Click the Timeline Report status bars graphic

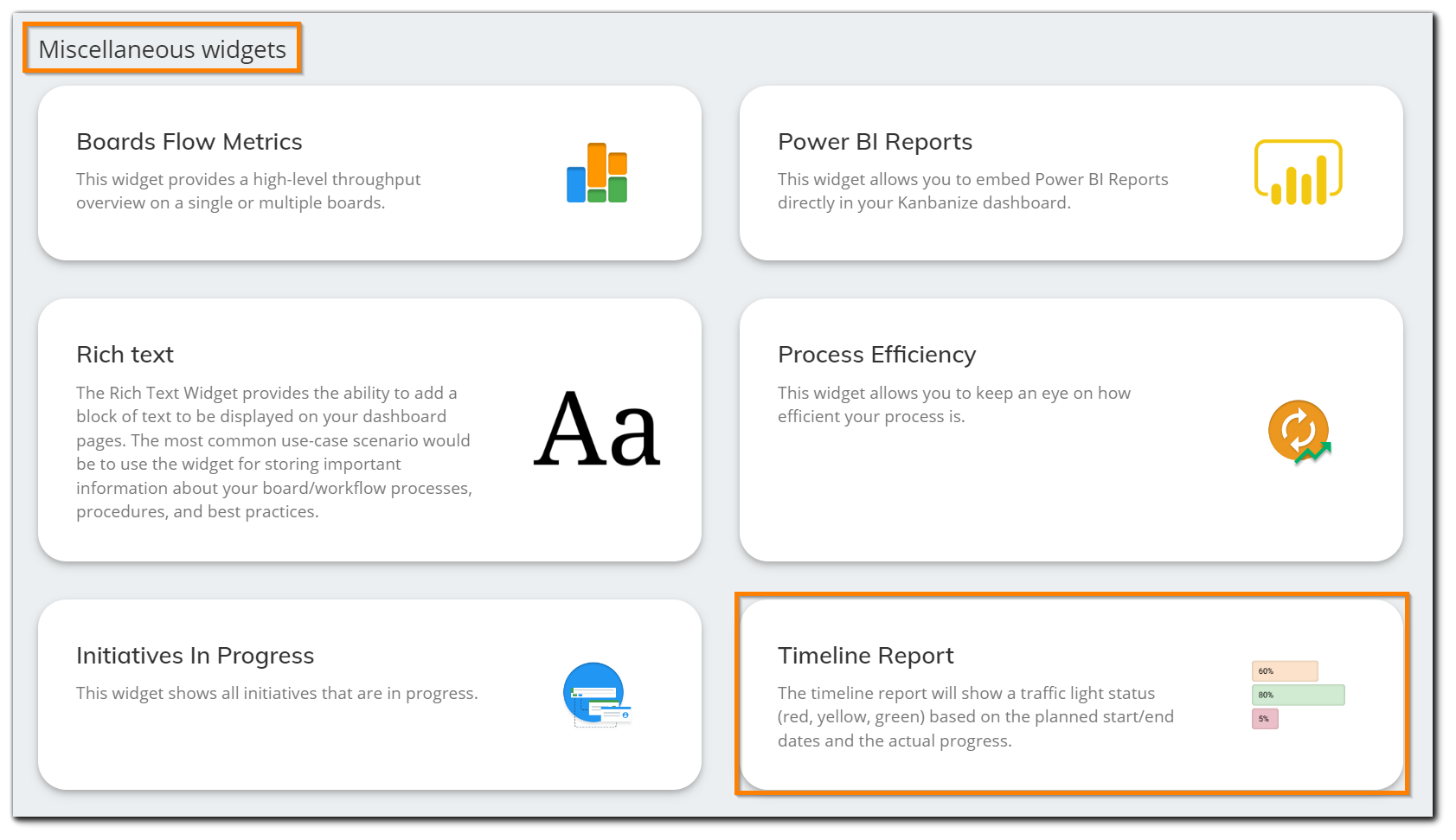[1297, 693]
